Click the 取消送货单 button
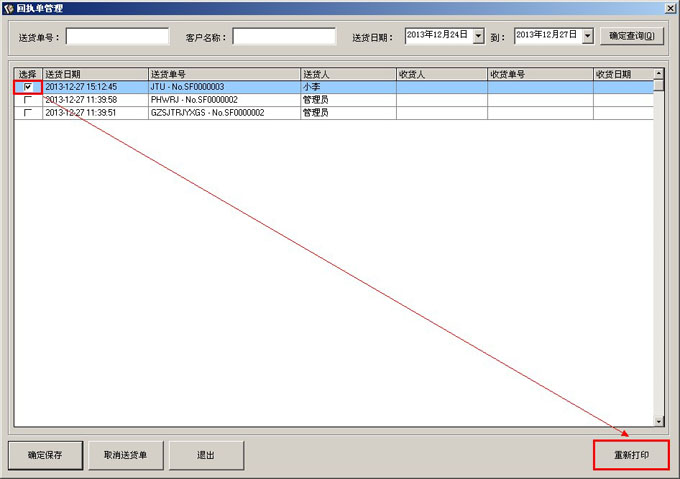 pos(125,455)
